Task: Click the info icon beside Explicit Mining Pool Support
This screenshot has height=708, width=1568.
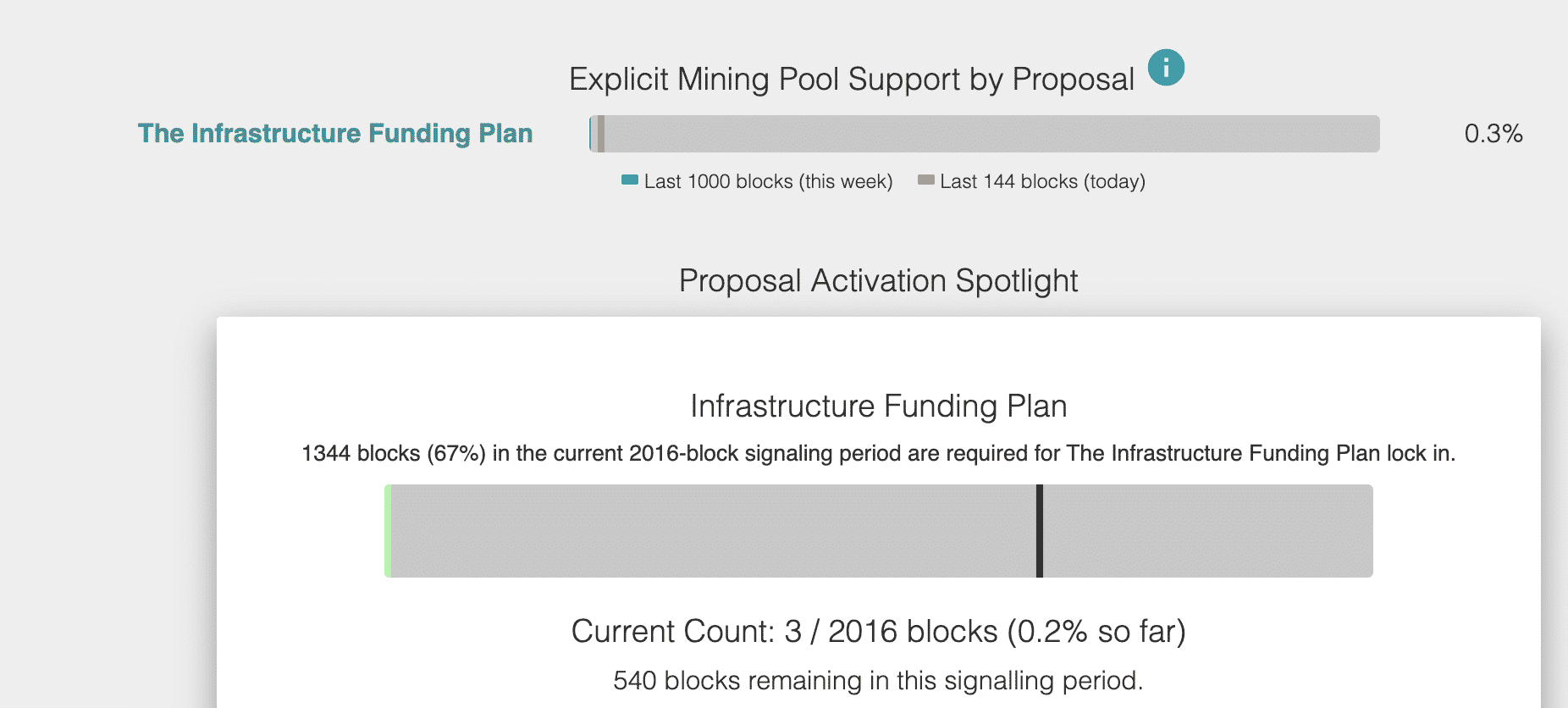Action: click(x=1166, y=67)
